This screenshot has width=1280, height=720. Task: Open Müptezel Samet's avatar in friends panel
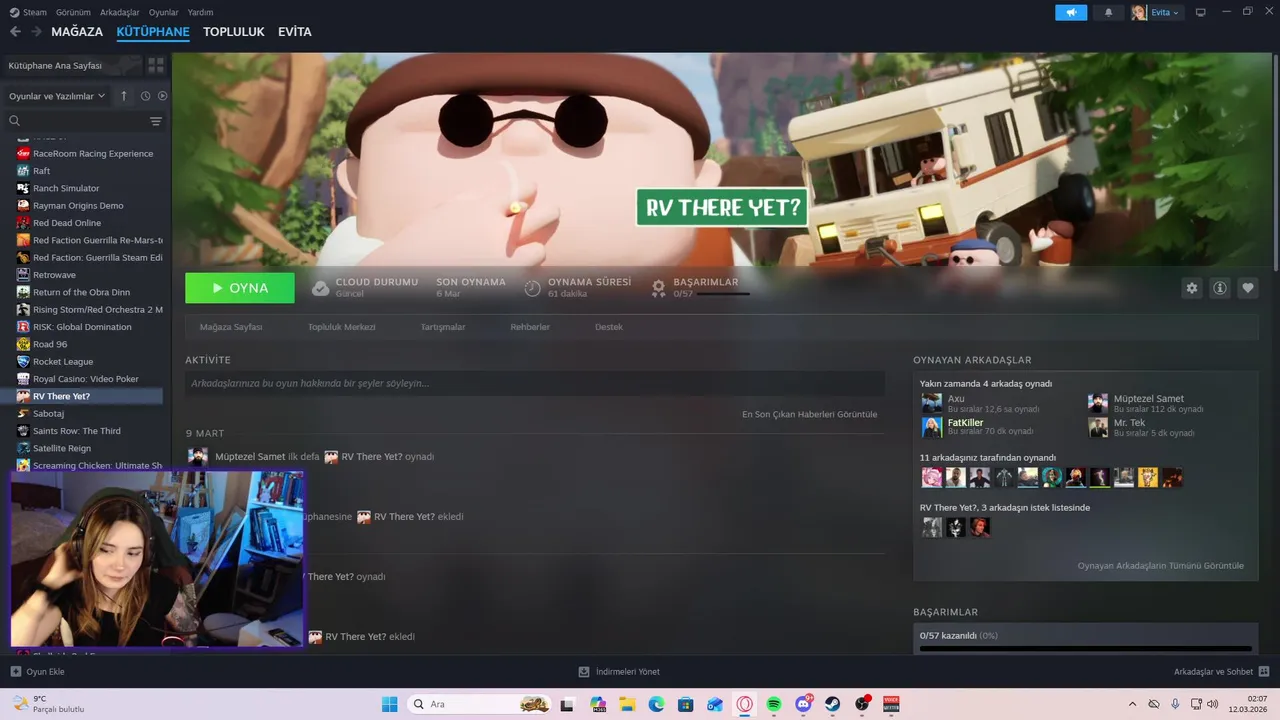(x=1098, y=403)
